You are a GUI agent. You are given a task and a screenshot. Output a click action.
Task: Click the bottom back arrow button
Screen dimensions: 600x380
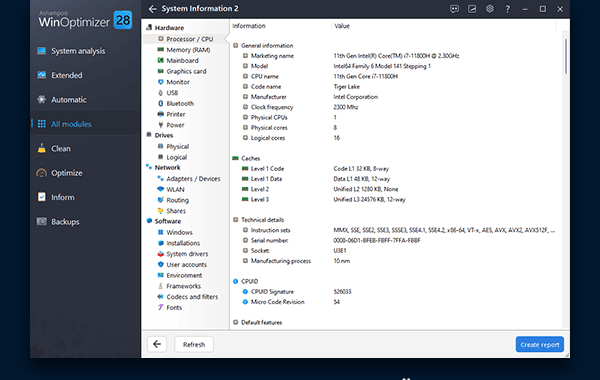pos(157,344)
